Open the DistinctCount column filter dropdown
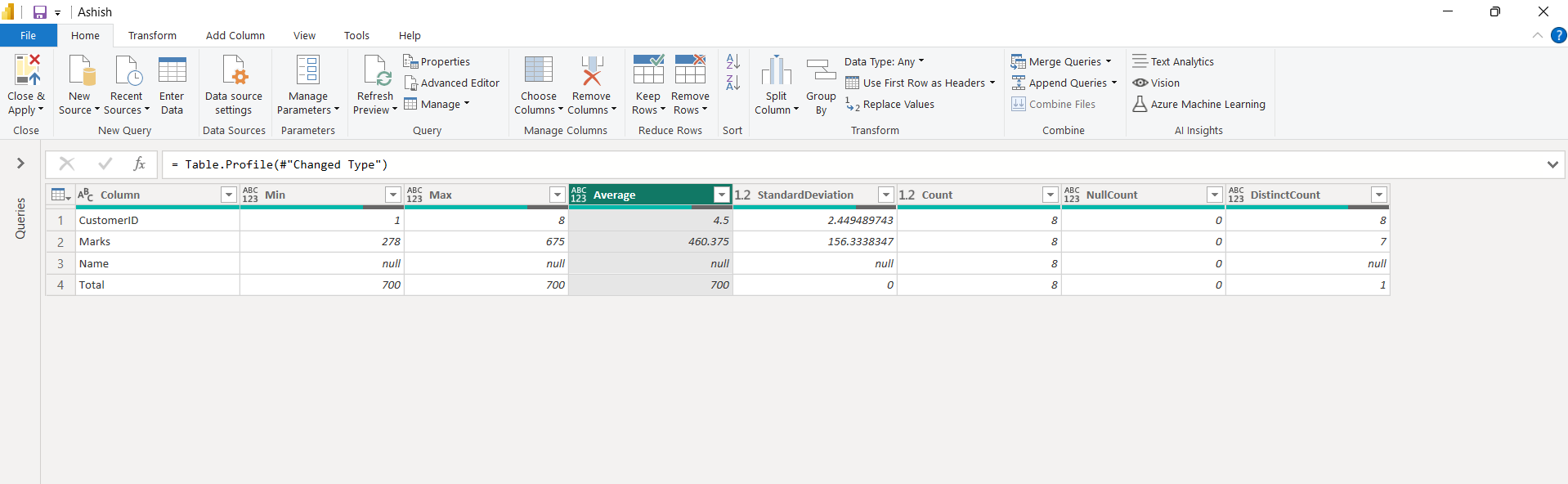The image size is (1568, 484). click(1378, 195)
